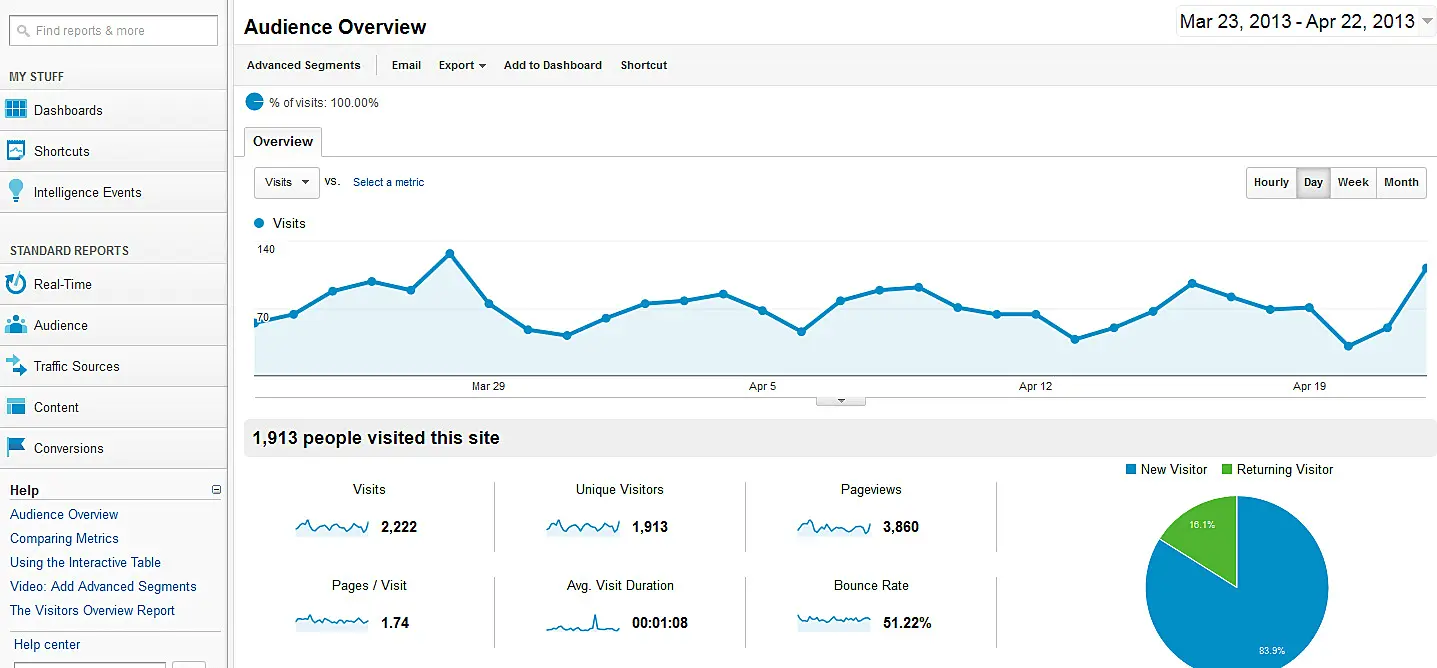The image size is (1437, 668).
Task: Open The Visitors Overview Report help link
Action: [x=92, y=610]
